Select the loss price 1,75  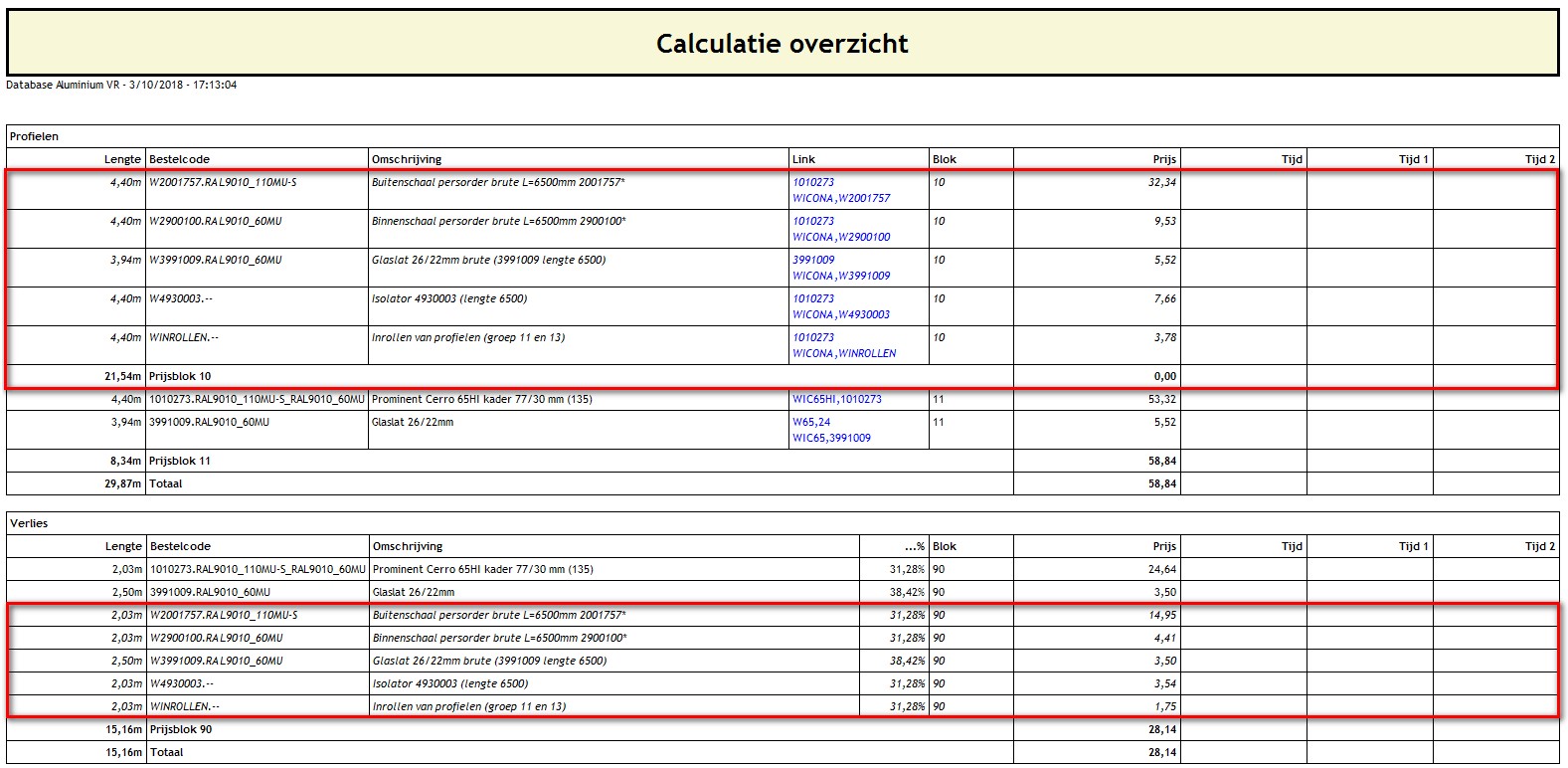(1165, 706)
